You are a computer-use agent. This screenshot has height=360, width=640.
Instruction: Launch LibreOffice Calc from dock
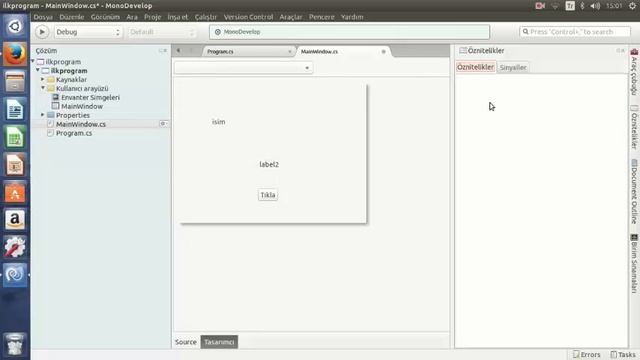click(x=15, y=137)
